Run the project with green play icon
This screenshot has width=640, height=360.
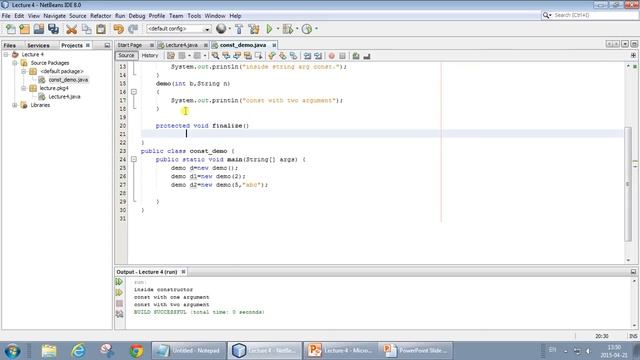pyautogui.click(x=269, y=29)
